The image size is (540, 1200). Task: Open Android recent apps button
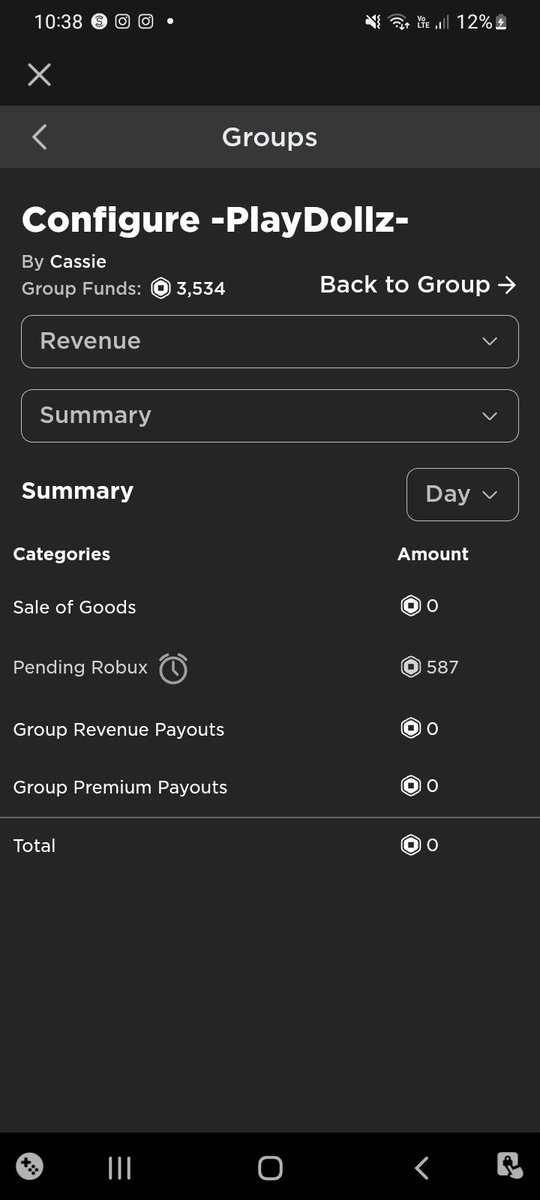119,1167
